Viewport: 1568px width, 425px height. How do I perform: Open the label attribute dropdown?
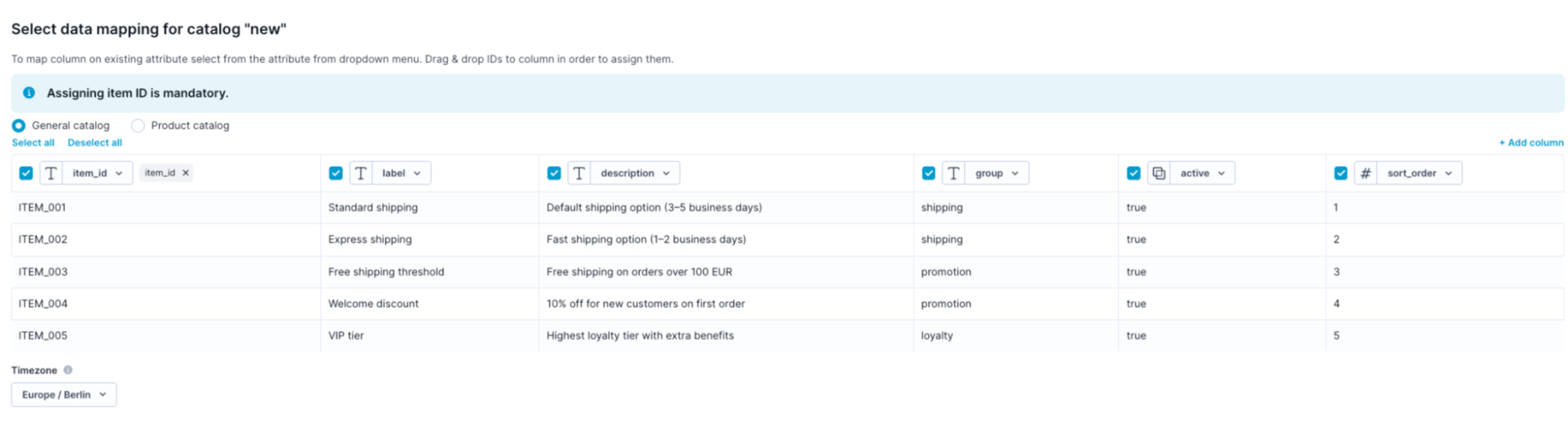pos(401,173)
